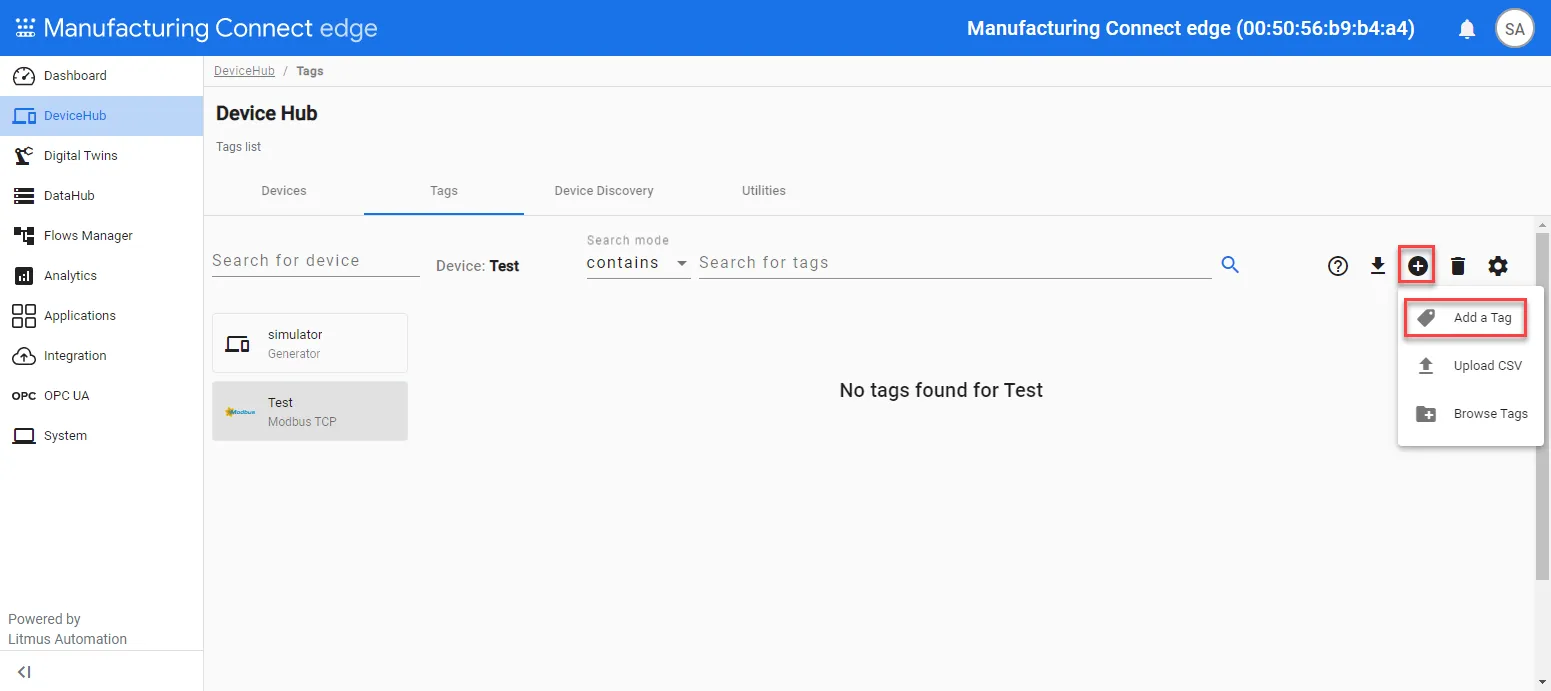Go to Dashboard in sidebar

[101, 76]
